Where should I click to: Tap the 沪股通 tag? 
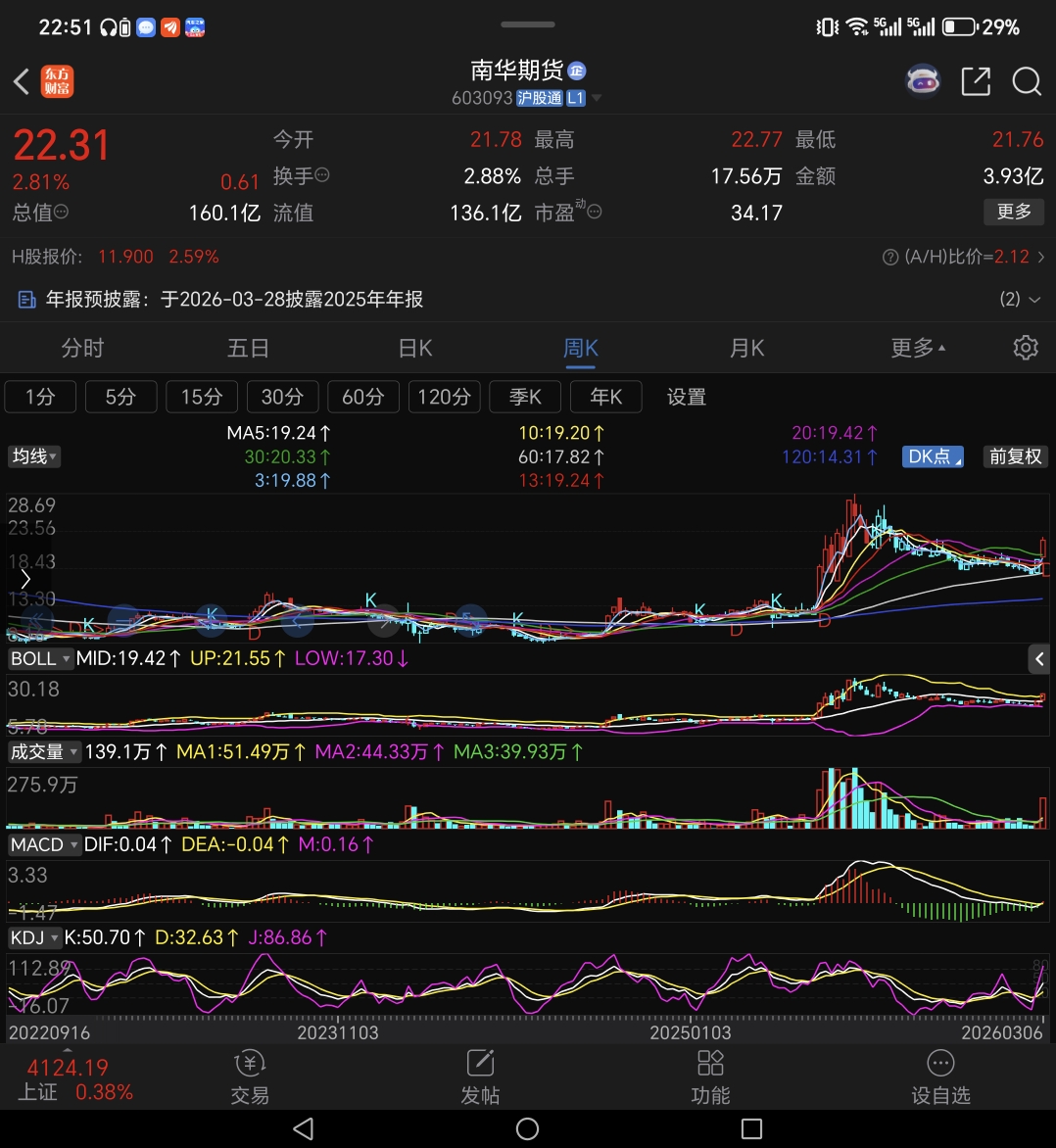click(x=540, y=98)
